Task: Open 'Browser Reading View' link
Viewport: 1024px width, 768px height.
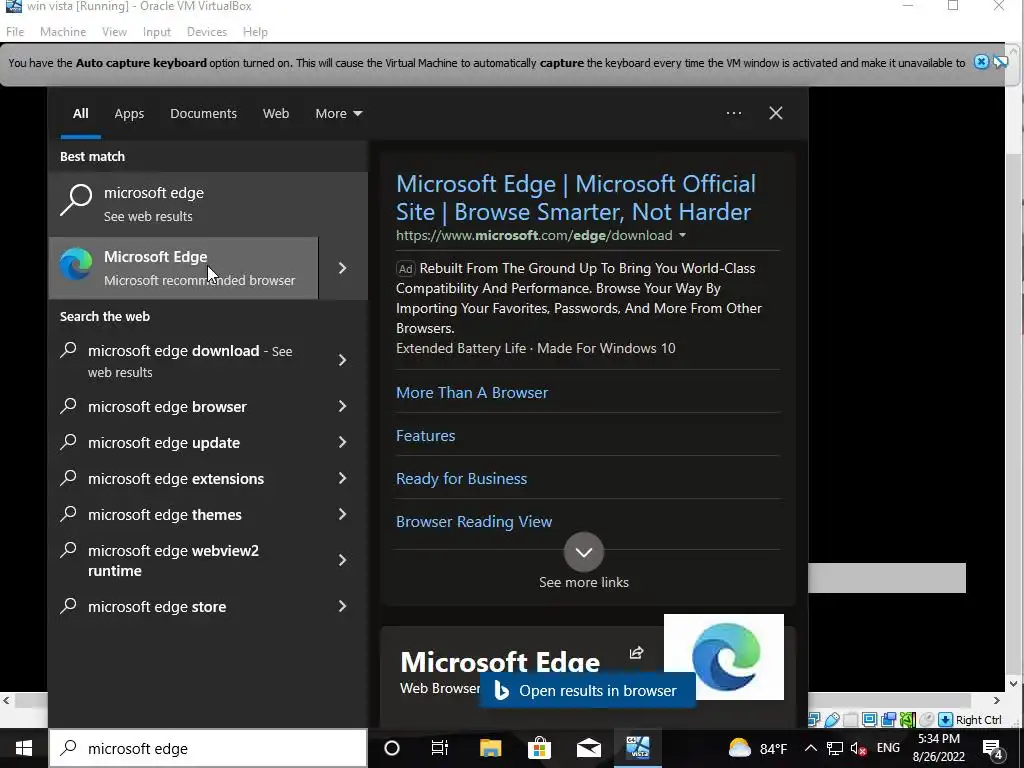Action: (x=474, y=522)
